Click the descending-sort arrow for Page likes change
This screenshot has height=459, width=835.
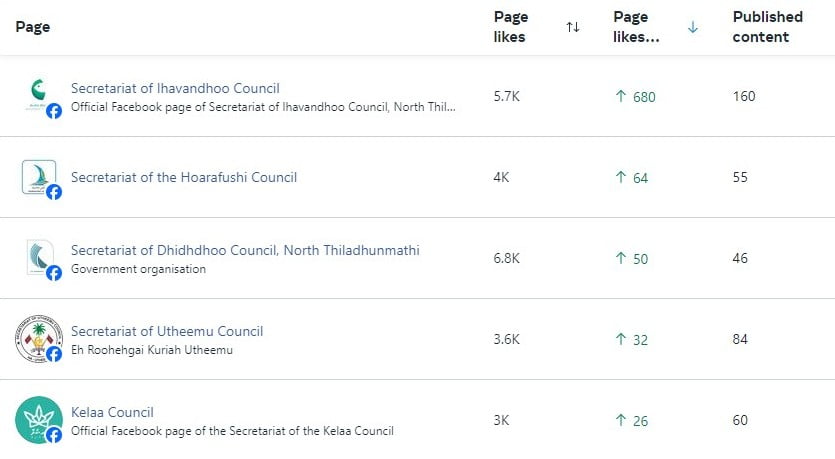(692, 27)
